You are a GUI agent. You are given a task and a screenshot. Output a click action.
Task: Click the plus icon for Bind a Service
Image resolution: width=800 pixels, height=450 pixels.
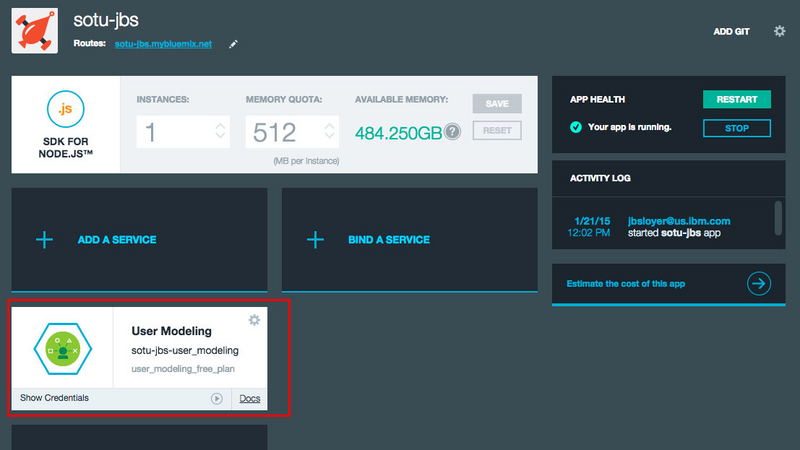315,240
